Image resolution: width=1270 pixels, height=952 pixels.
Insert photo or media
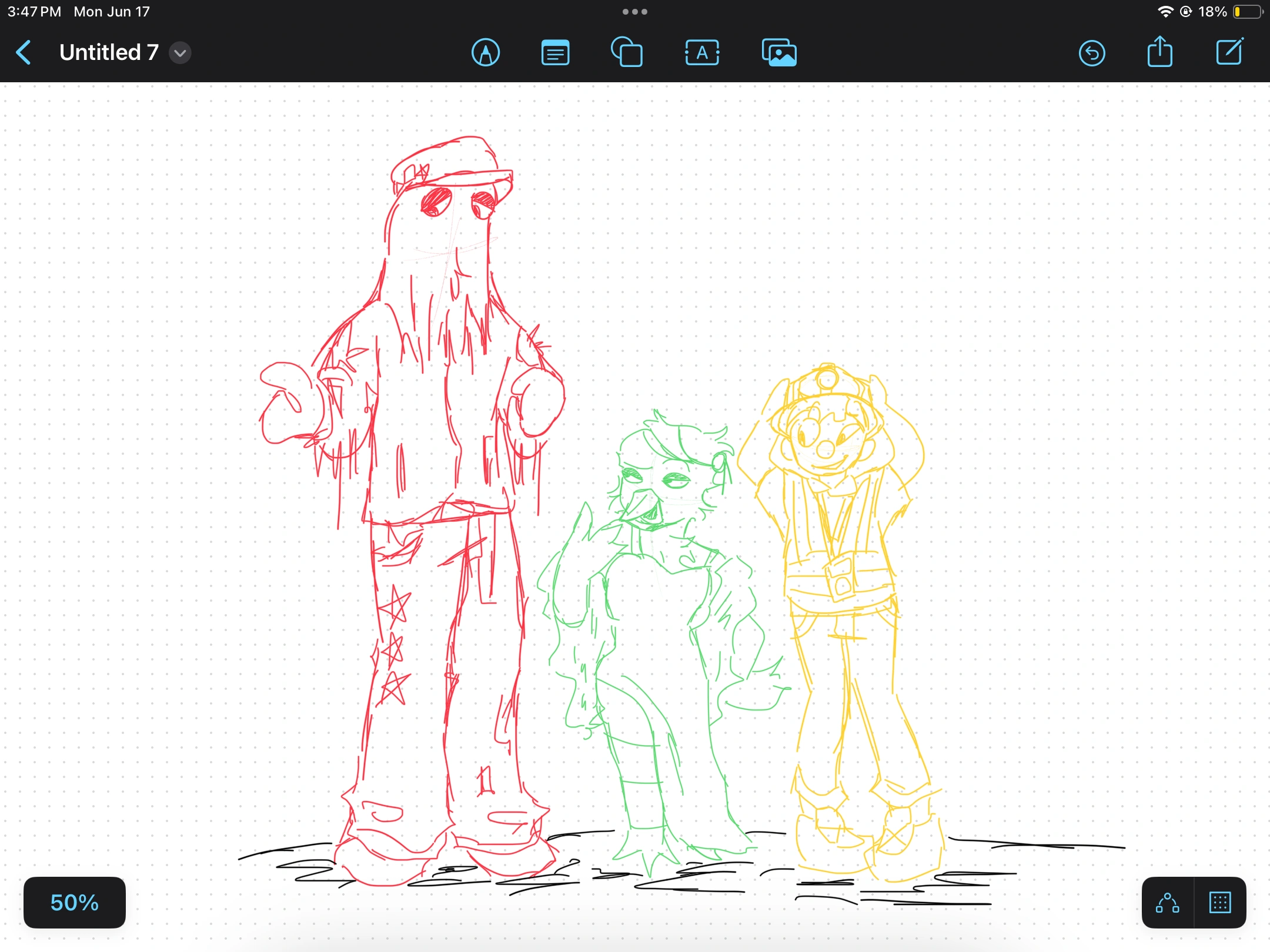tap(779, 53)
